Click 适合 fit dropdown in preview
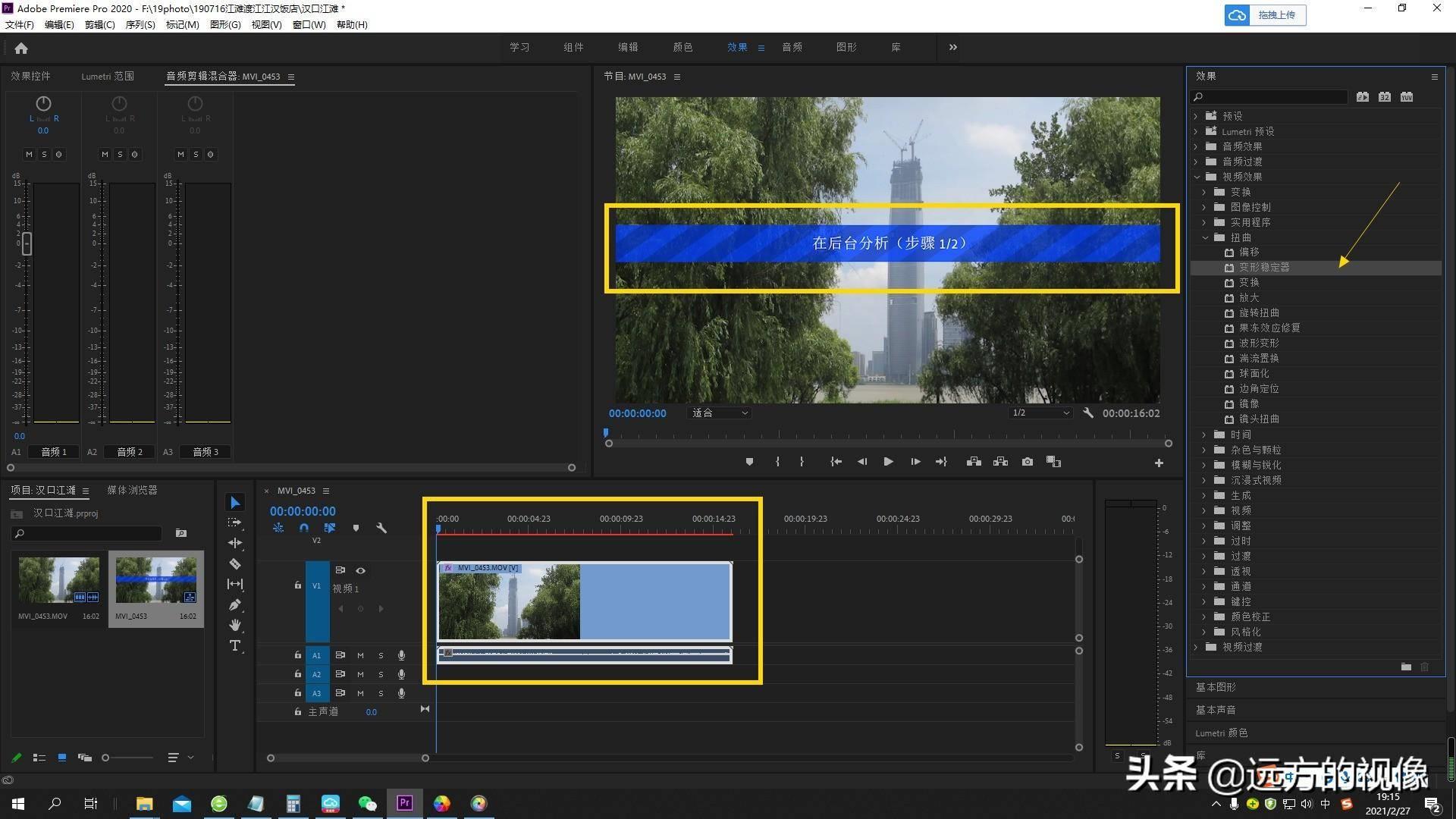 719,413
